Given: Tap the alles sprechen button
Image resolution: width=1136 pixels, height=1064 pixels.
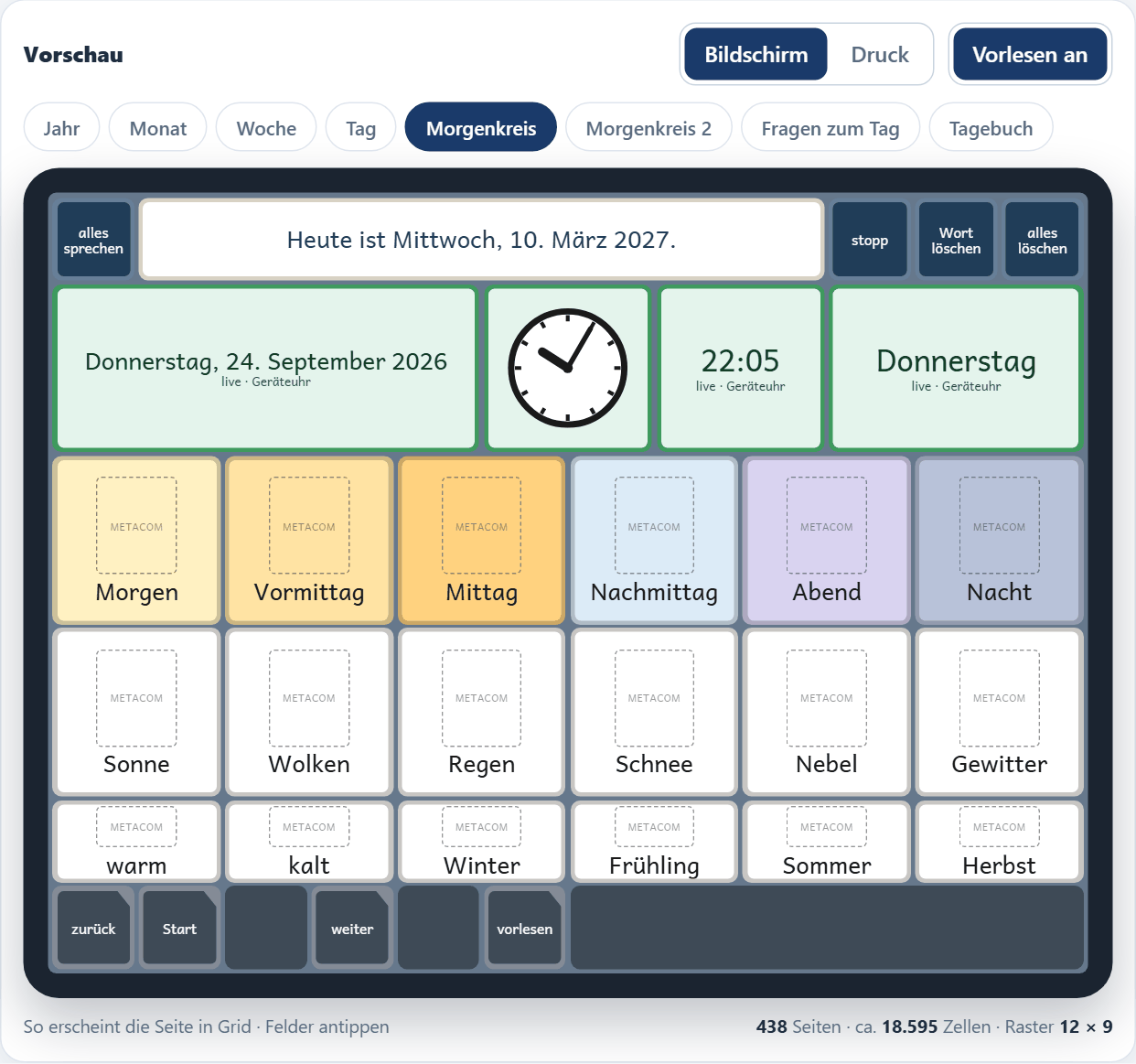Looking at the screenshot, I should [93, 241].
